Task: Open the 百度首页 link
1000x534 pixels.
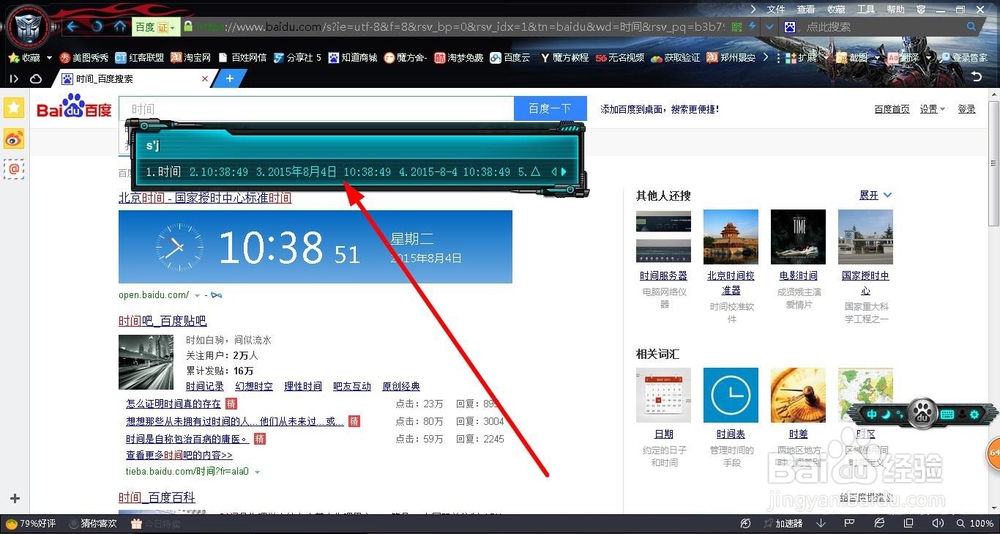Action: (892, 109)
